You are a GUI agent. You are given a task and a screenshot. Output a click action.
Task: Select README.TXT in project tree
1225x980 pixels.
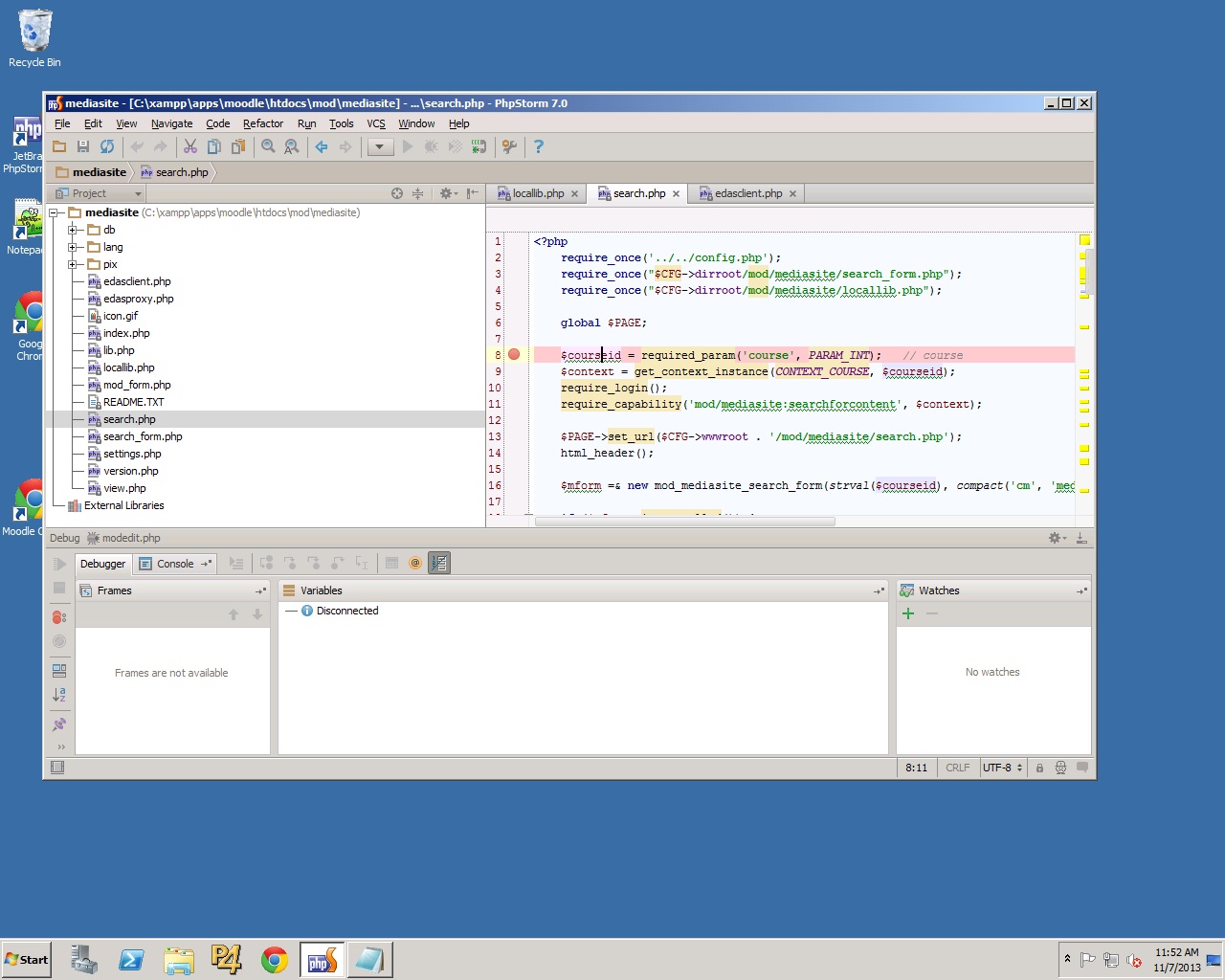[133, 402]
